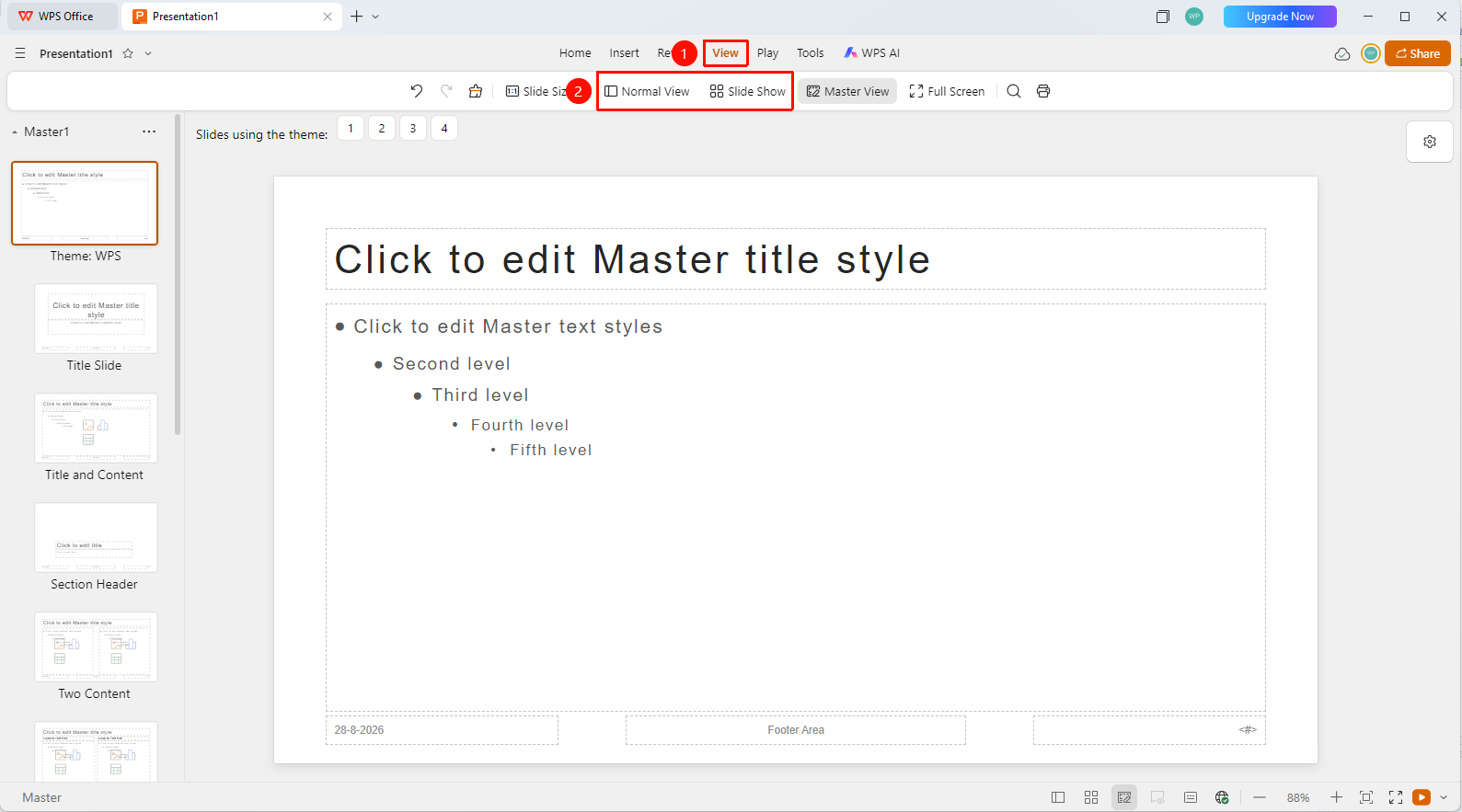Click the fit-slide-to-window icon in status bar
This screenshot has width=1462, height=812.
(x=1366, y=797)
